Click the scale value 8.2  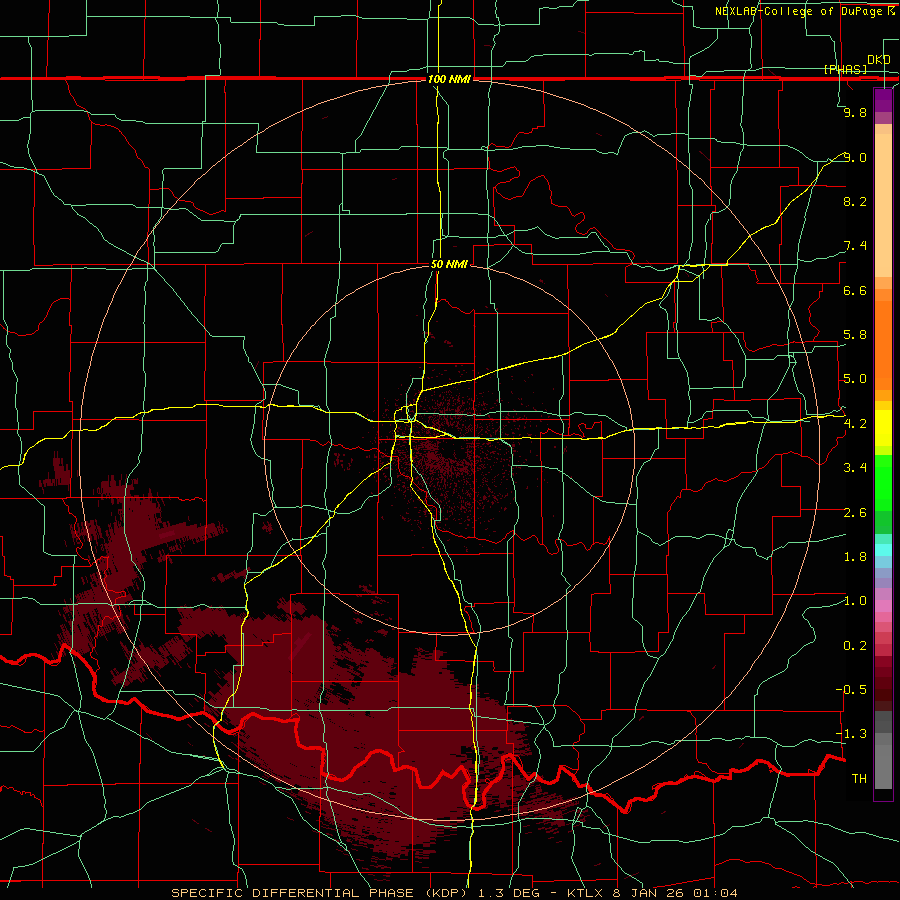point(855,201)
